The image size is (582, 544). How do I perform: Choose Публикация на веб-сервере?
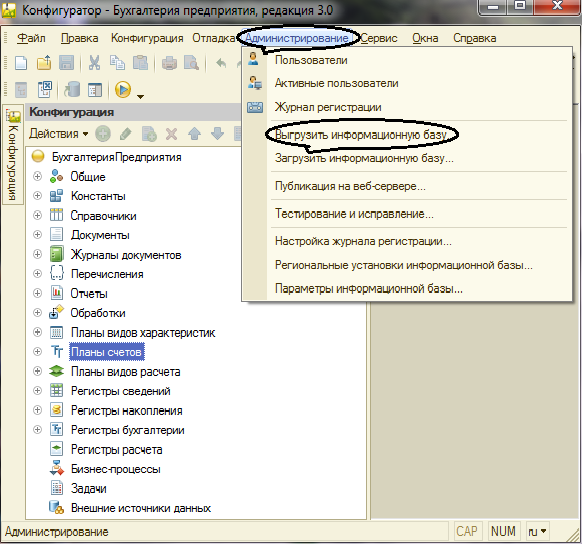[x=406, y=186]
